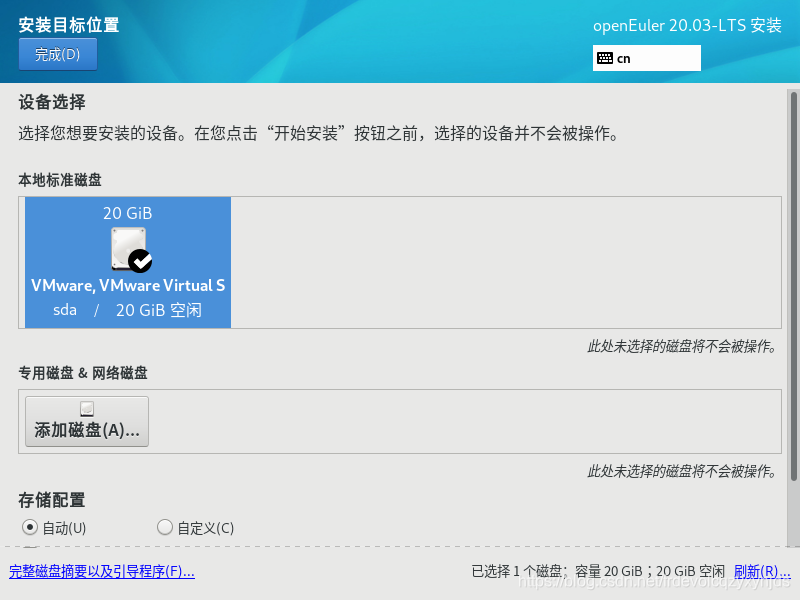This screenshot has height=600, width=800.
Task: Select the 自定义(C) storage configuration option
Action: coord(164,527)
